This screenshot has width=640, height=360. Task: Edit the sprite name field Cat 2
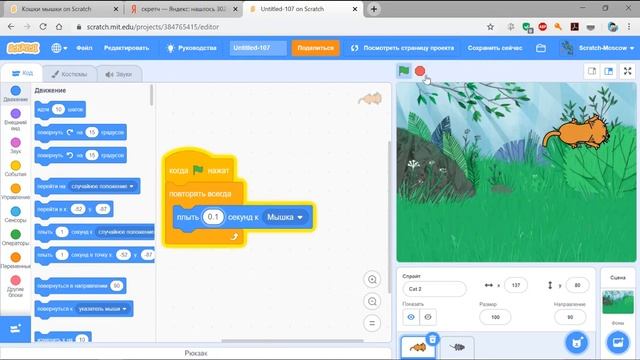(434, 289)
